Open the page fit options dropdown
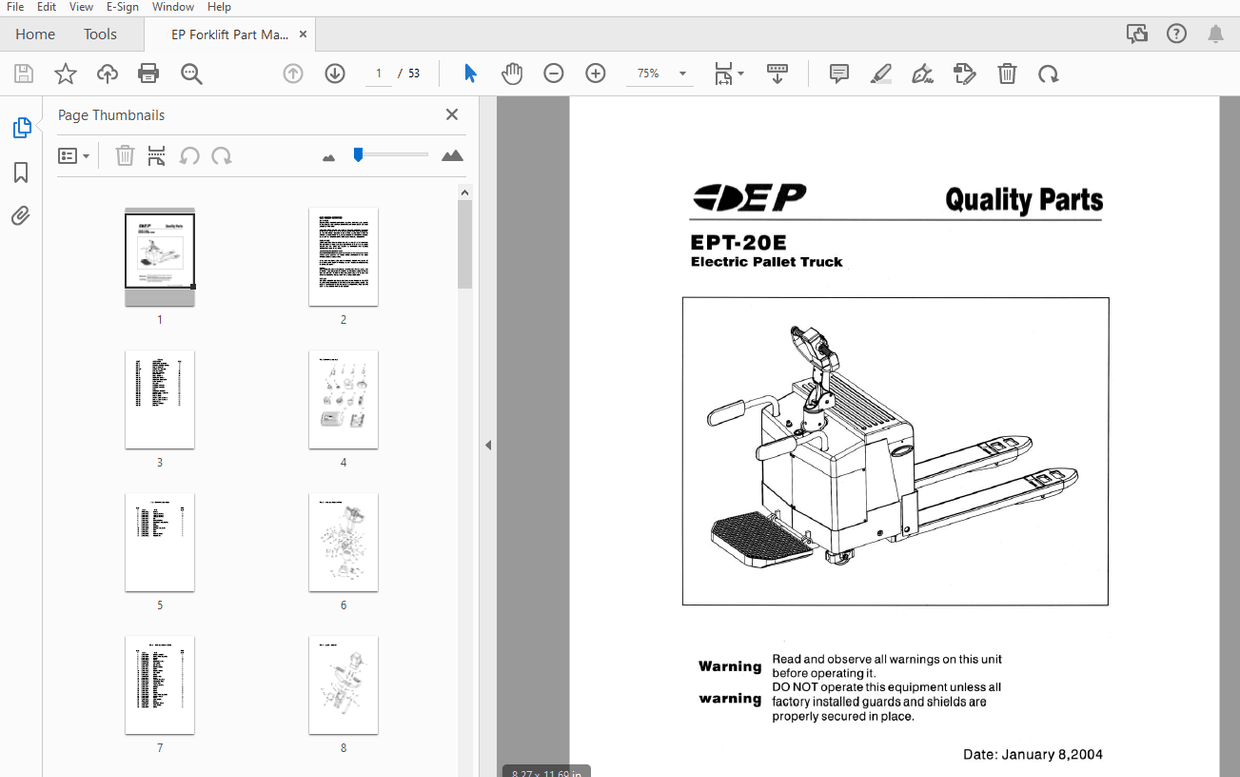The width and height of the screenshot is (1240, 777). (x=729, y=73)
